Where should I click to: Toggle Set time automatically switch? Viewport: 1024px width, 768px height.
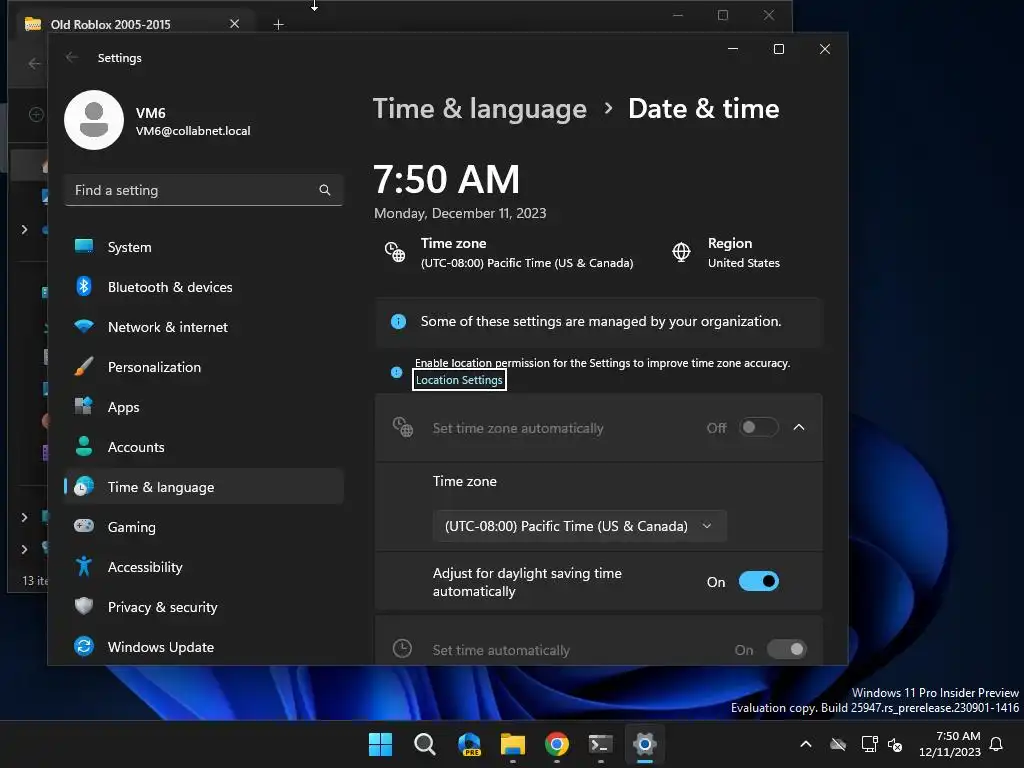coord(787,649)
